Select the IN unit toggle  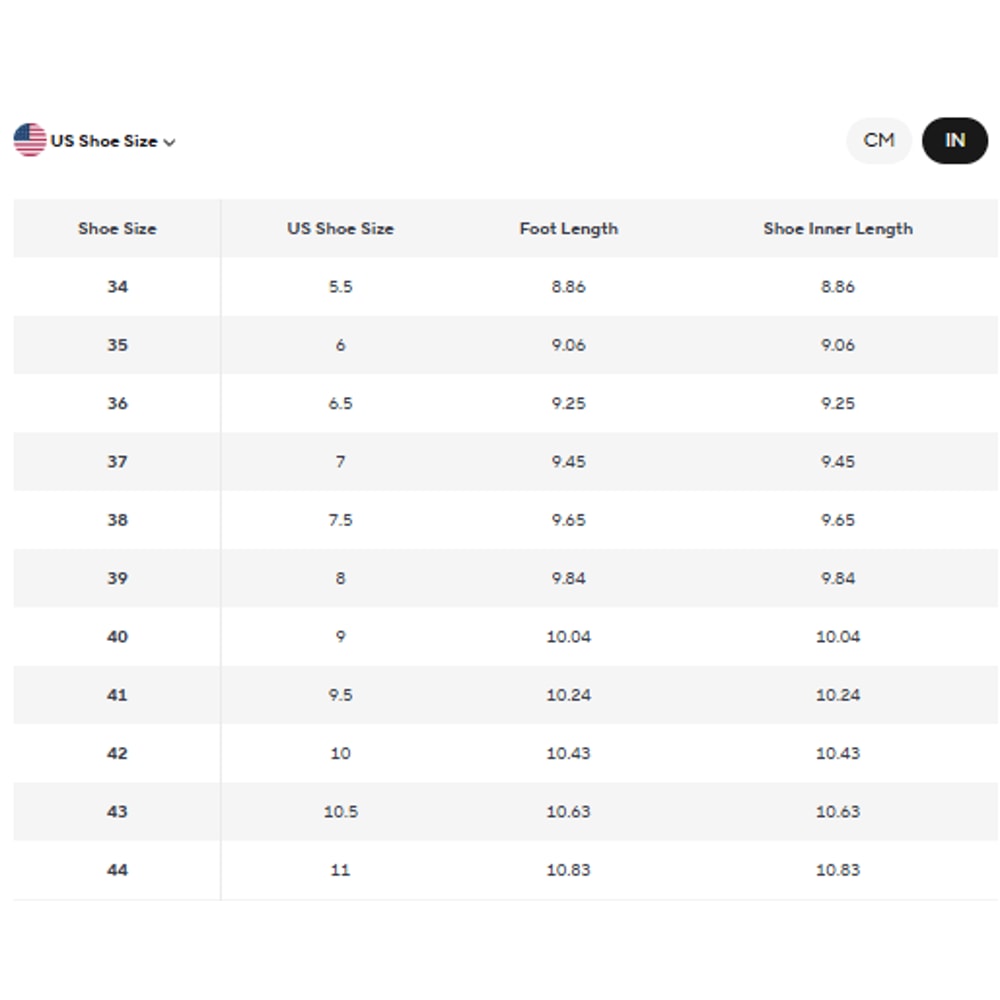click(x=954, y=140)
